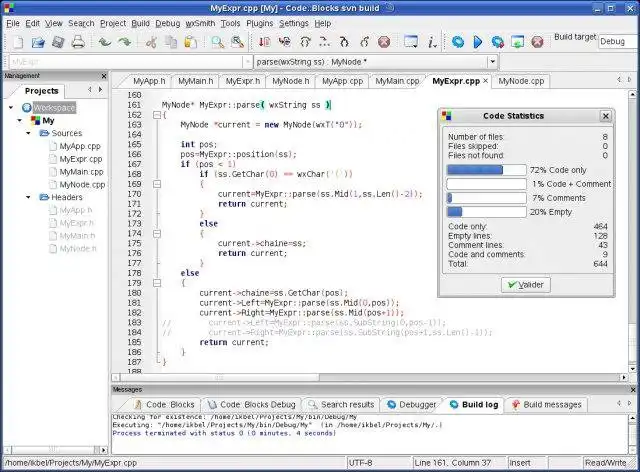This screenshot has height=472, width=640.
Task: Toggle the fold marker at line 174
Action: pyautogui.click(x=156, y=233)
